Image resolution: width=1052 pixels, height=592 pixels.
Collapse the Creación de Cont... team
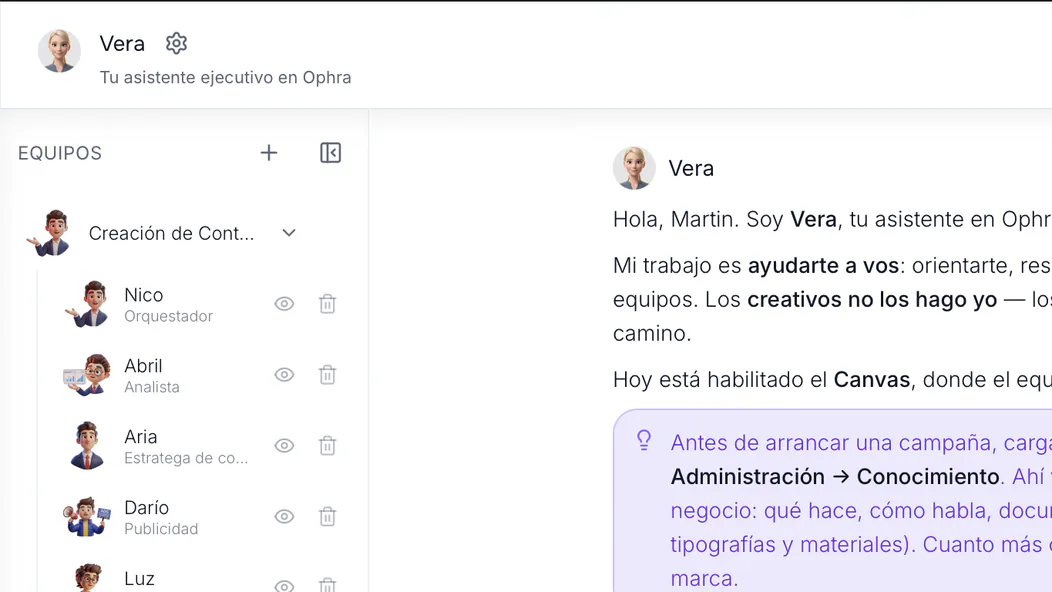[x=289, y=233]
